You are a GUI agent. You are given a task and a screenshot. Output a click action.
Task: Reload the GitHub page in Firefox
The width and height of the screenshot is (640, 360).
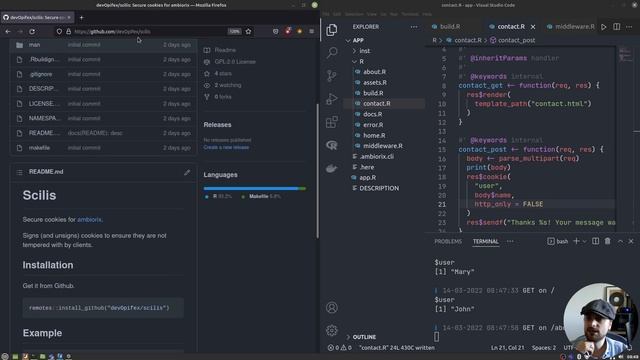32,31
